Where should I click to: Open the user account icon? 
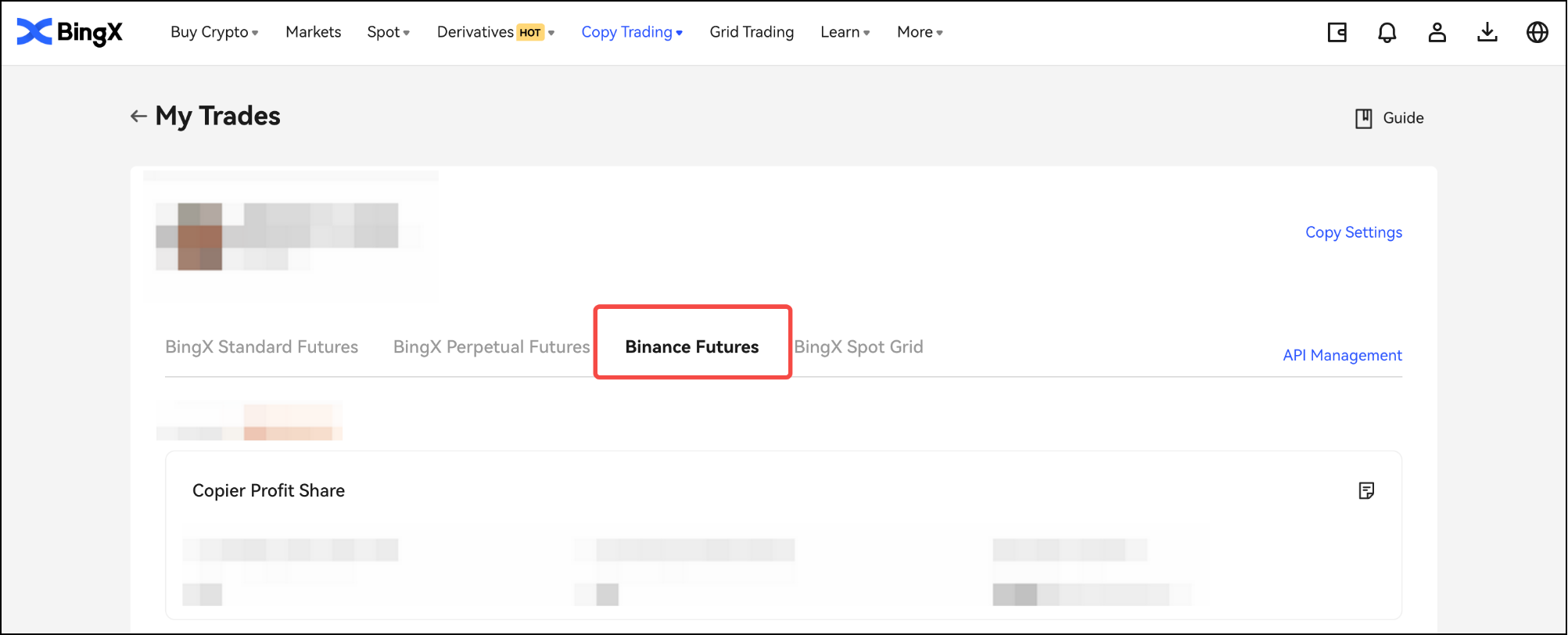click(1437, 32)
